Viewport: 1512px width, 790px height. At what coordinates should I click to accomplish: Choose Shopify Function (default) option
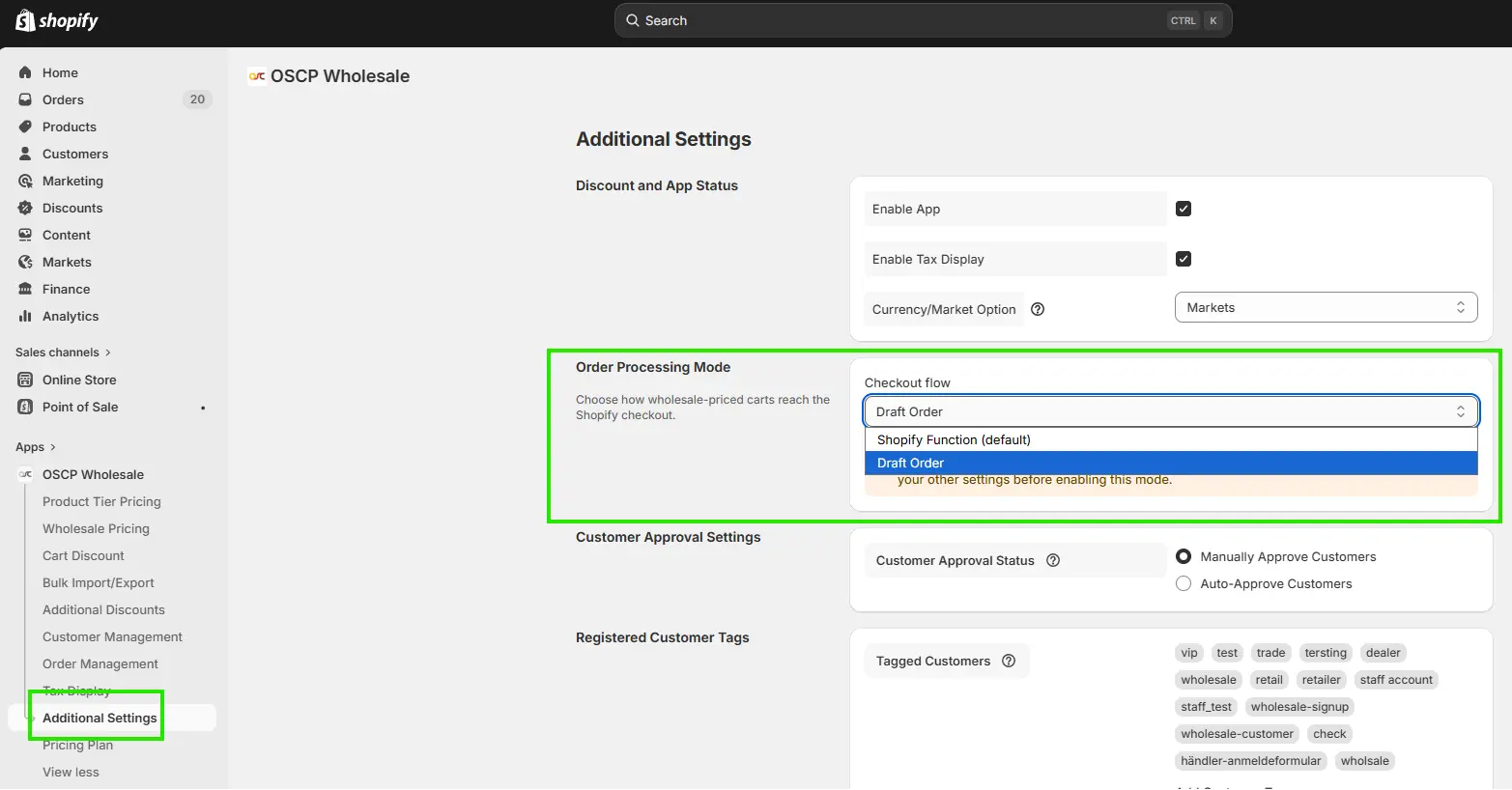pyautogui.click(x=1171, y=439)
